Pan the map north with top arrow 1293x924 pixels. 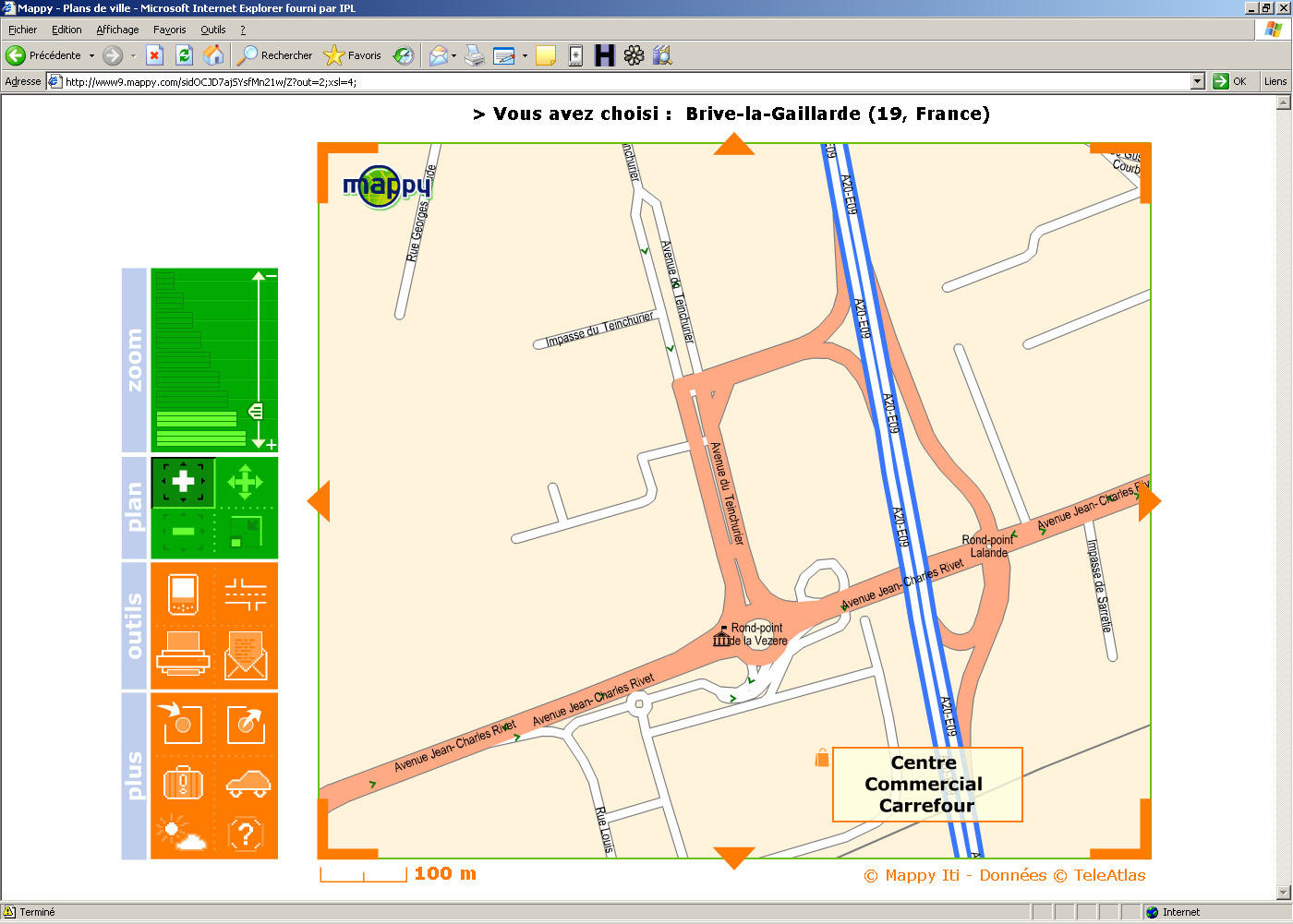734,144
